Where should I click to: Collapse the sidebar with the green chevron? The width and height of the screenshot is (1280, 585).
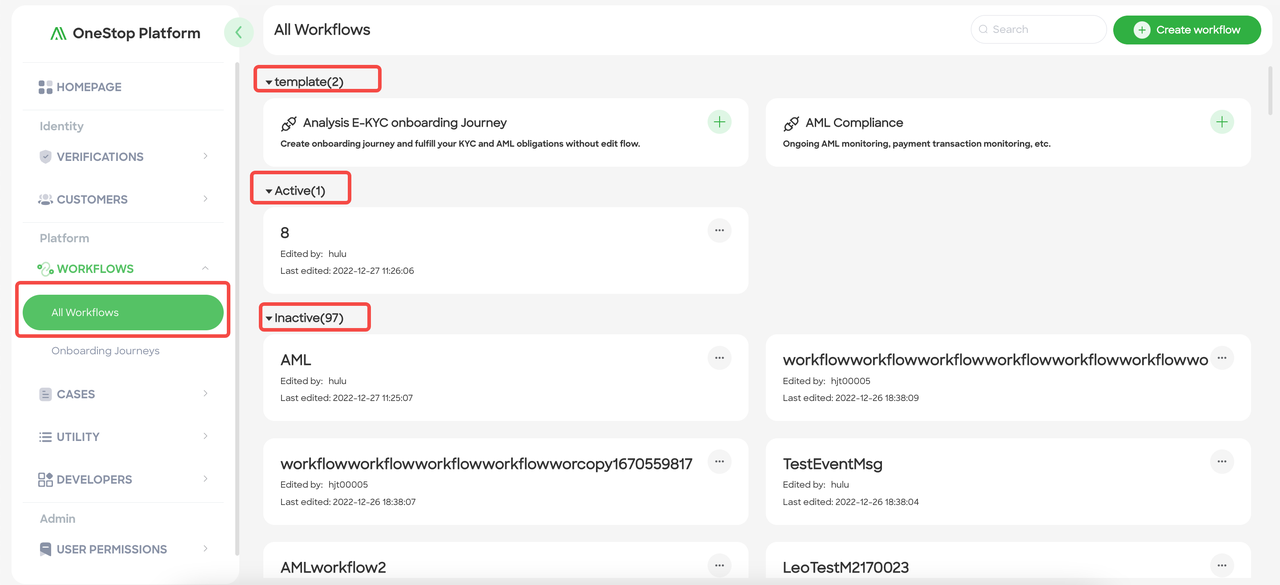coord(239,32)
